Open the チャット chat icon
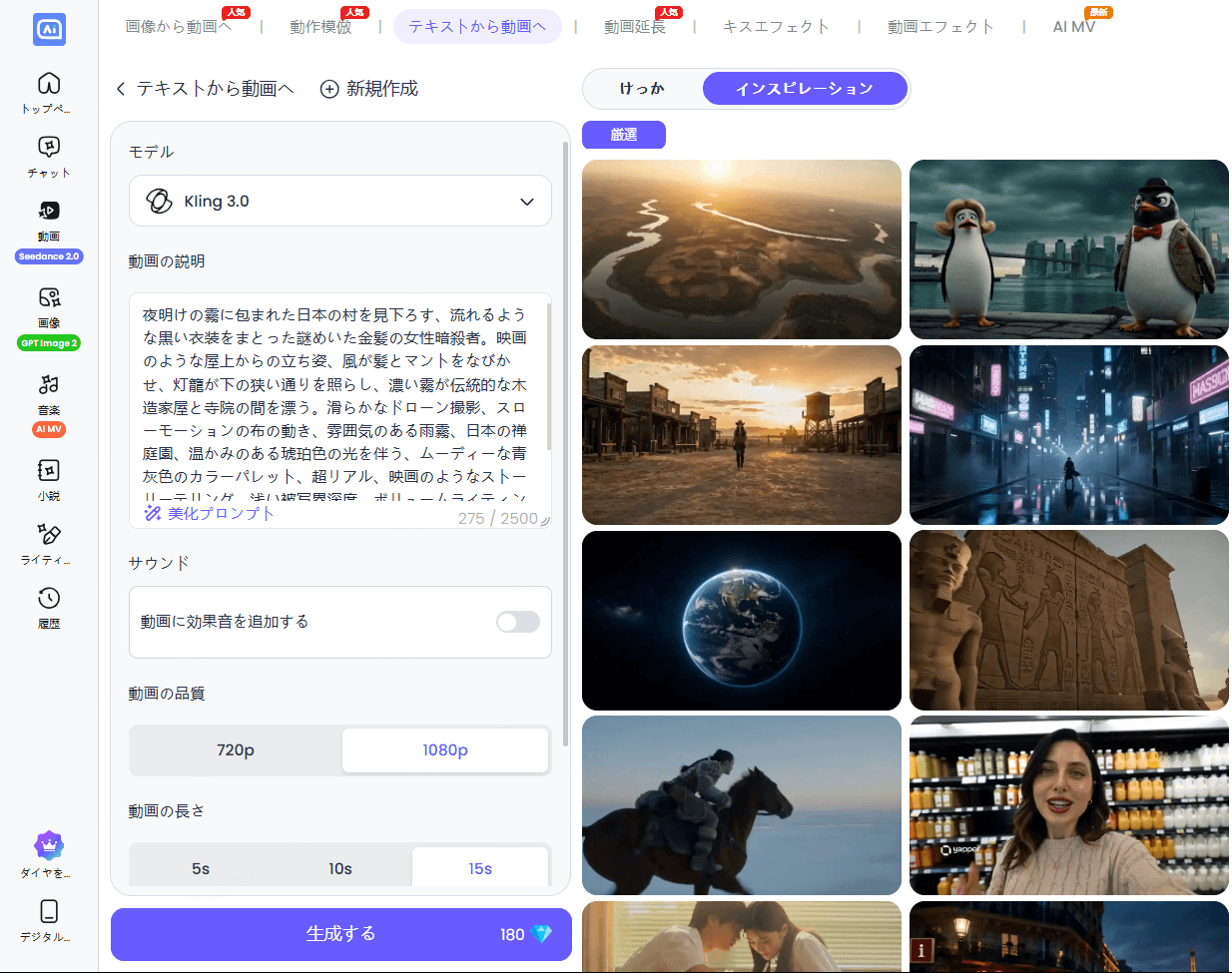 coord(49,147)
